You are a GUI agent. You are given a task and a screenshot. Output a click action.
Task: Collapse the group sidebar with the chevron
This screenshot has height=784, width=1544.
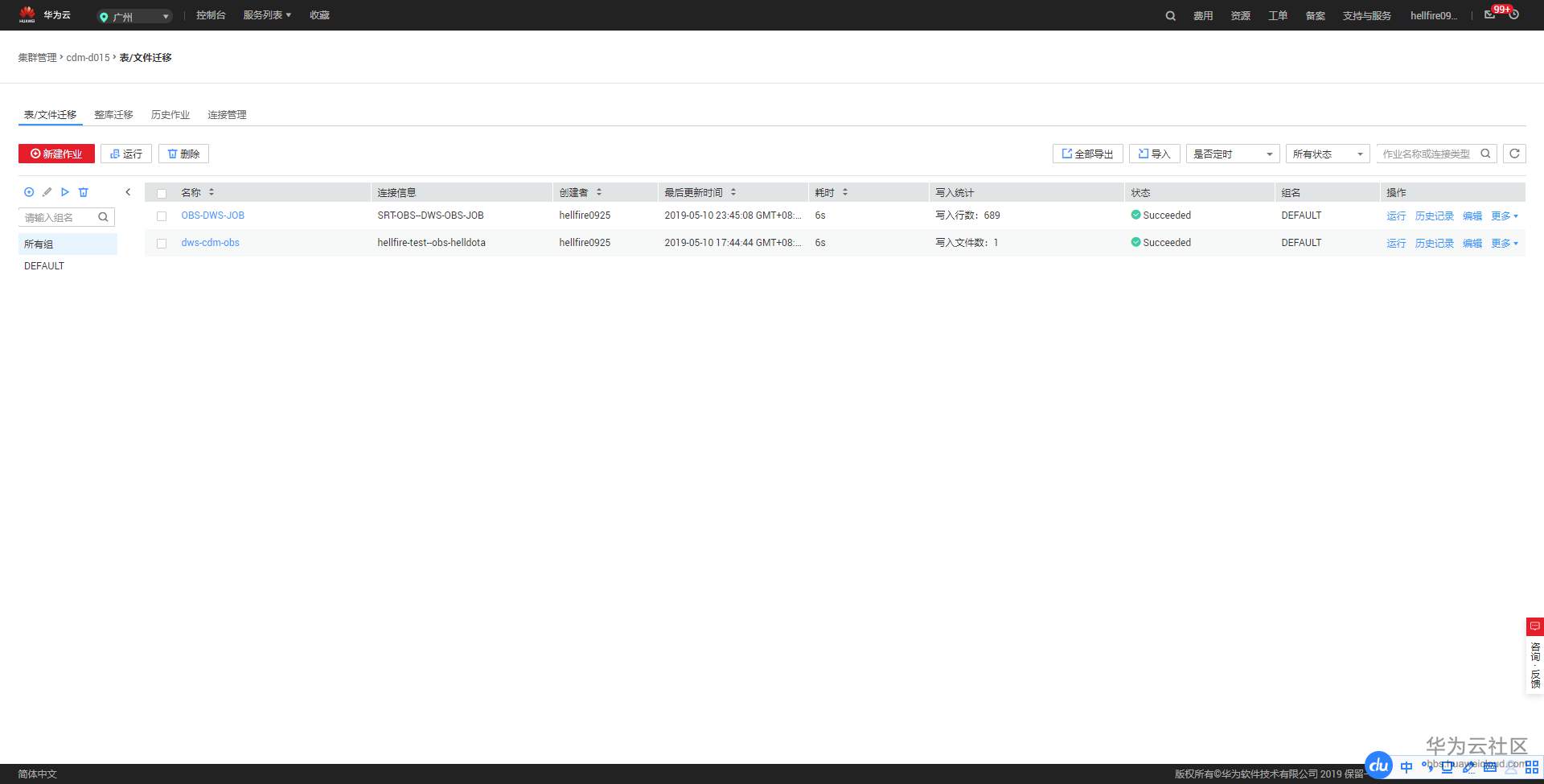coord(128,192)
